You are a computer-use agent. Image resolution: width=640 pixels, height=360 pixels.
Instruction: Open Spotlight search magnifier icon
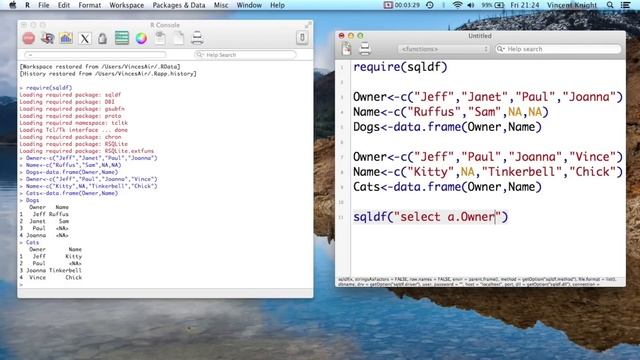[x=610, y=5]
